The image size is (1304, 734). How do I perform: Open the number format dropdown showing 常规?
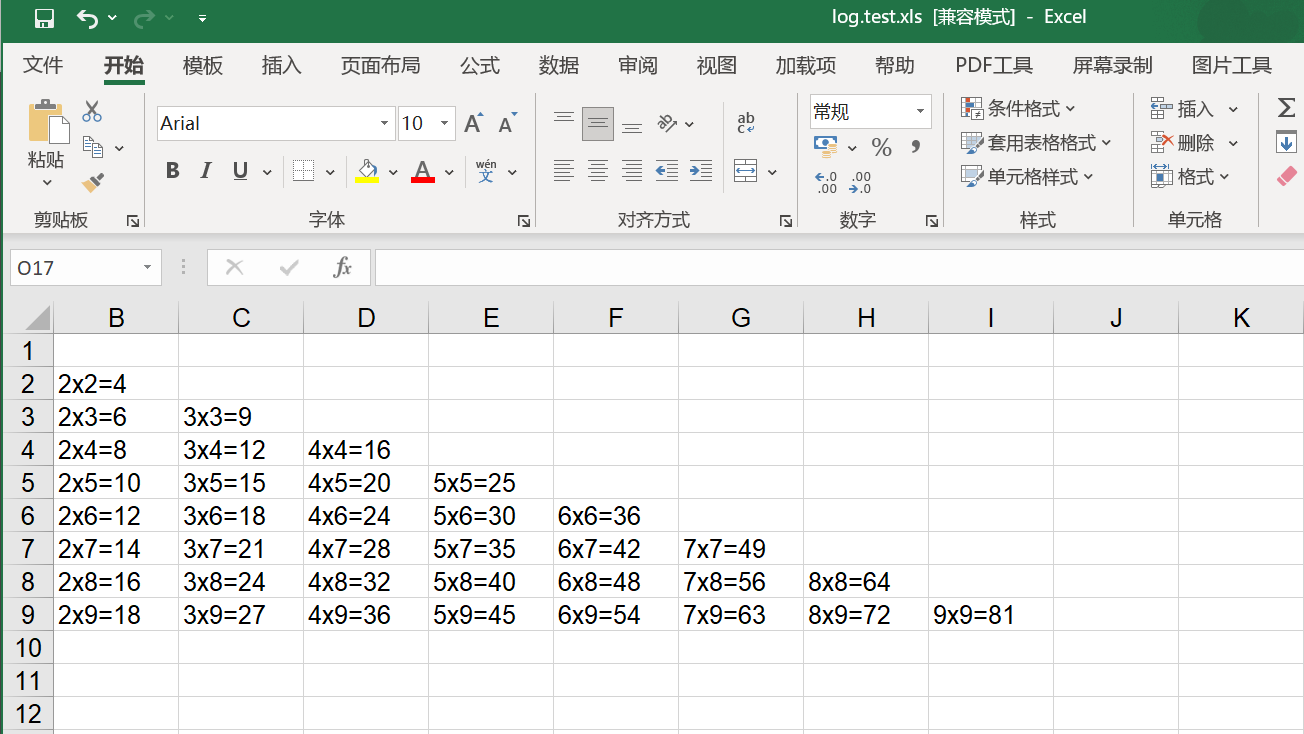pyautogui.click(x=868, y=111)
